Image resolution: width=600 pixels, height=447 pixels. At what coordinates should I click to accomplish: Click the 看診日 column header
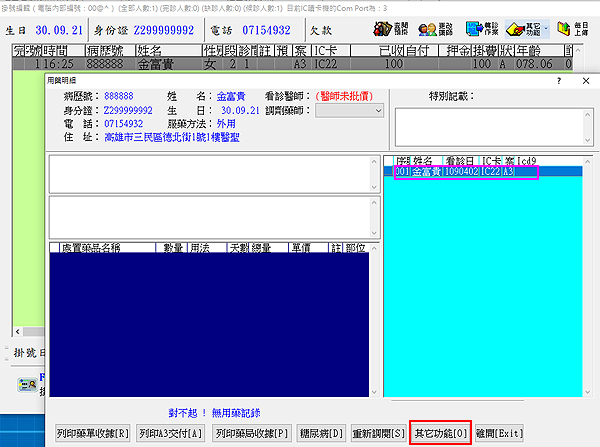pos(461,160)
